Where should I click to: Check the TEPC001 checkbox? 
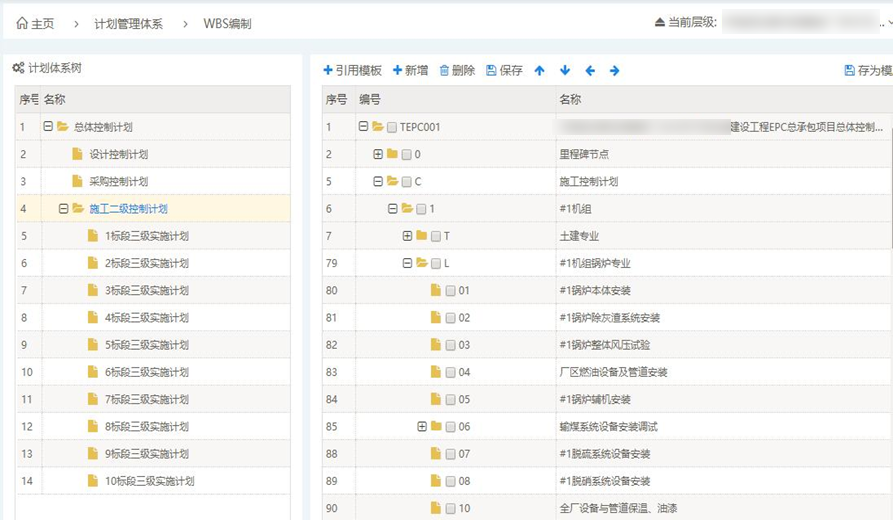(x=392, y=128)
